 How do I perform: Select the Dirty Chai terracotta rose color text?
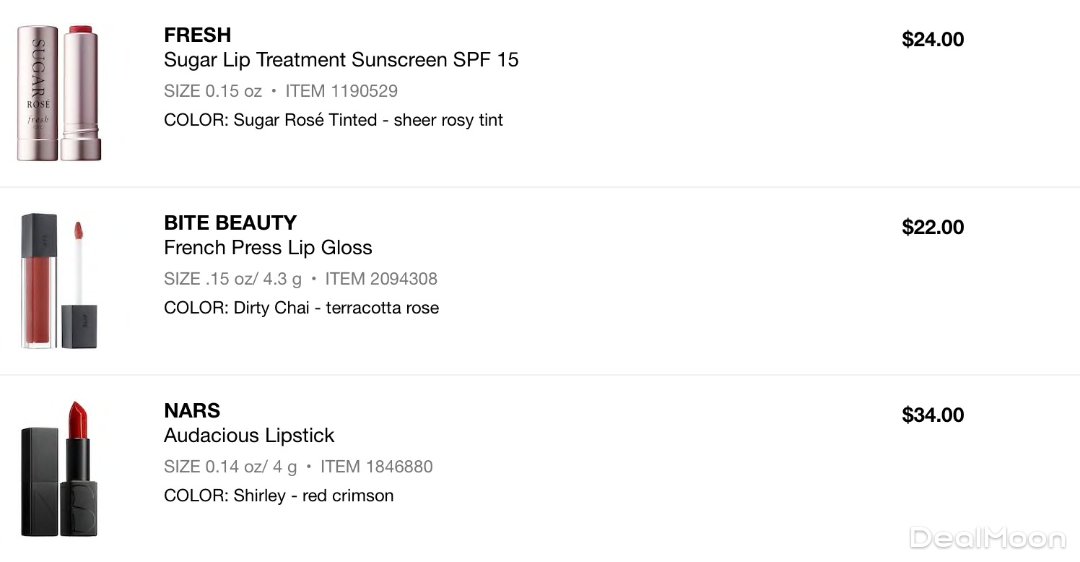[301, 308]
